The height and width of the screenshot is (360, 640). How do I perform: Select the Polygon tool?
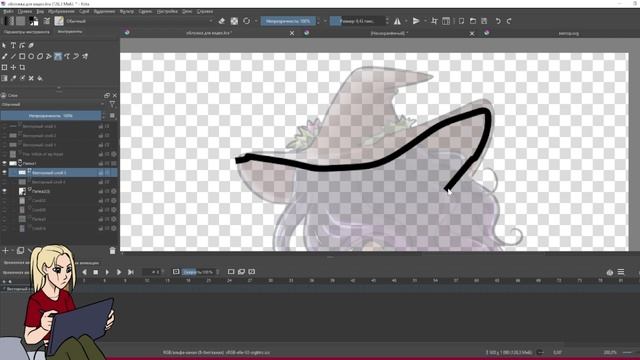pyautogui.click(x=40, y=56)
